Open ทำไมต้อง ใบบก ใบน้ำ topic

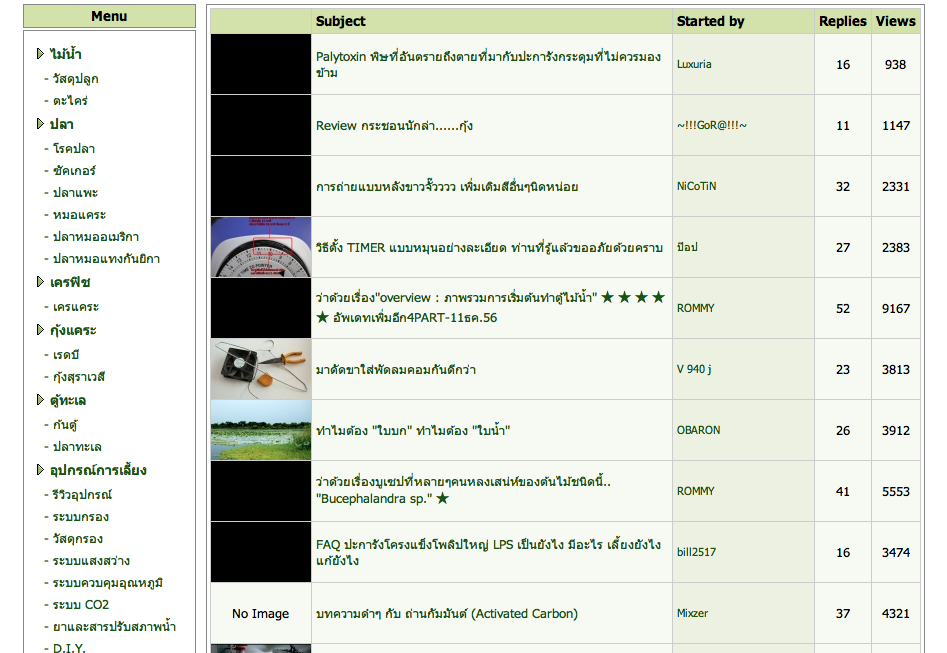coord(413,431)
